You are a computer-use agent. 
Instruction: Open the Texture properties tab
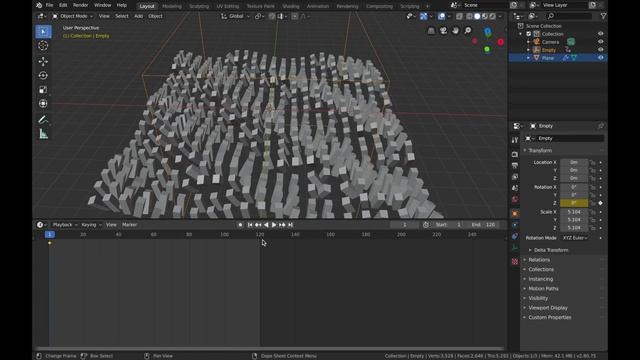point(515,262)
